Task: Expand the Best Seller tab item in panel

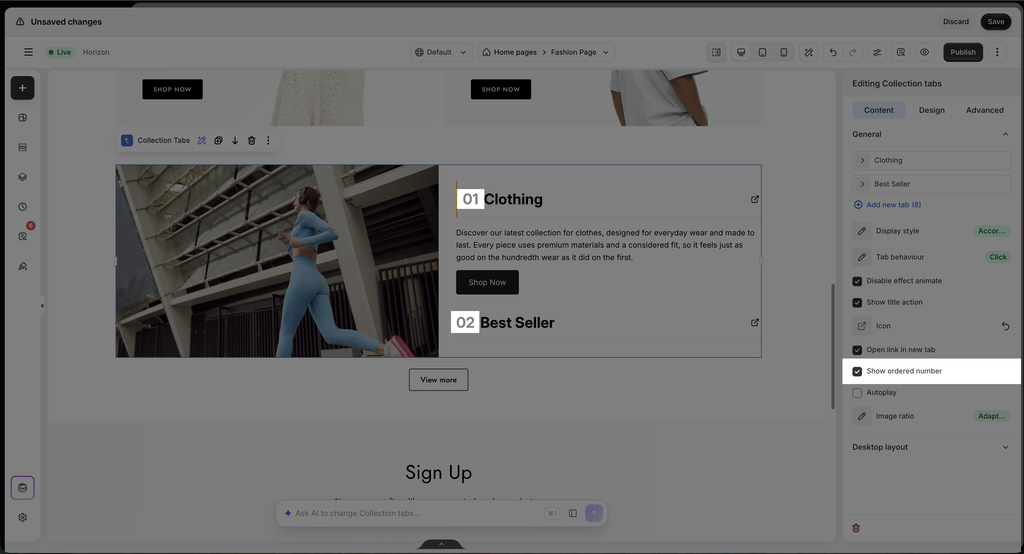Action: click(x=931, y=184)
